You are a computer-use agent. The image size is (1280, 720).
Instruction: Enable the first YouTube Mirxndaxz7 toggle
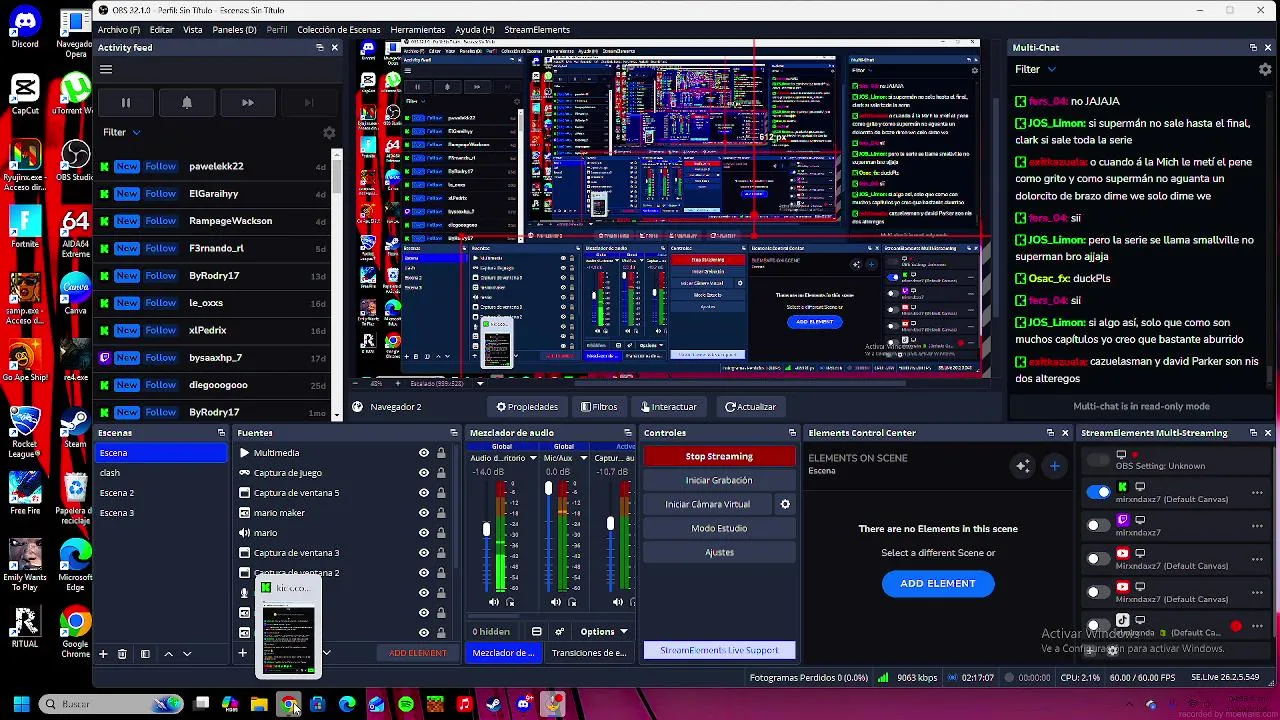(1098, 559)
